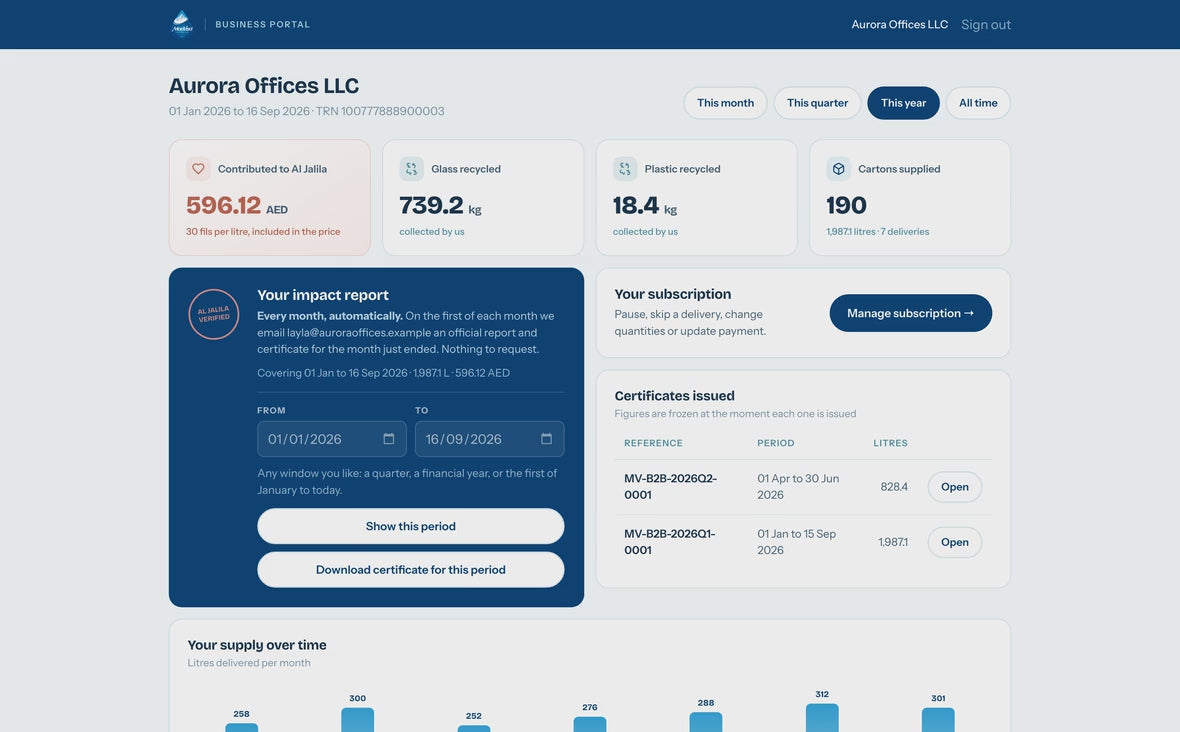Click the From date field 01/01/2026

tap(331, 439)
